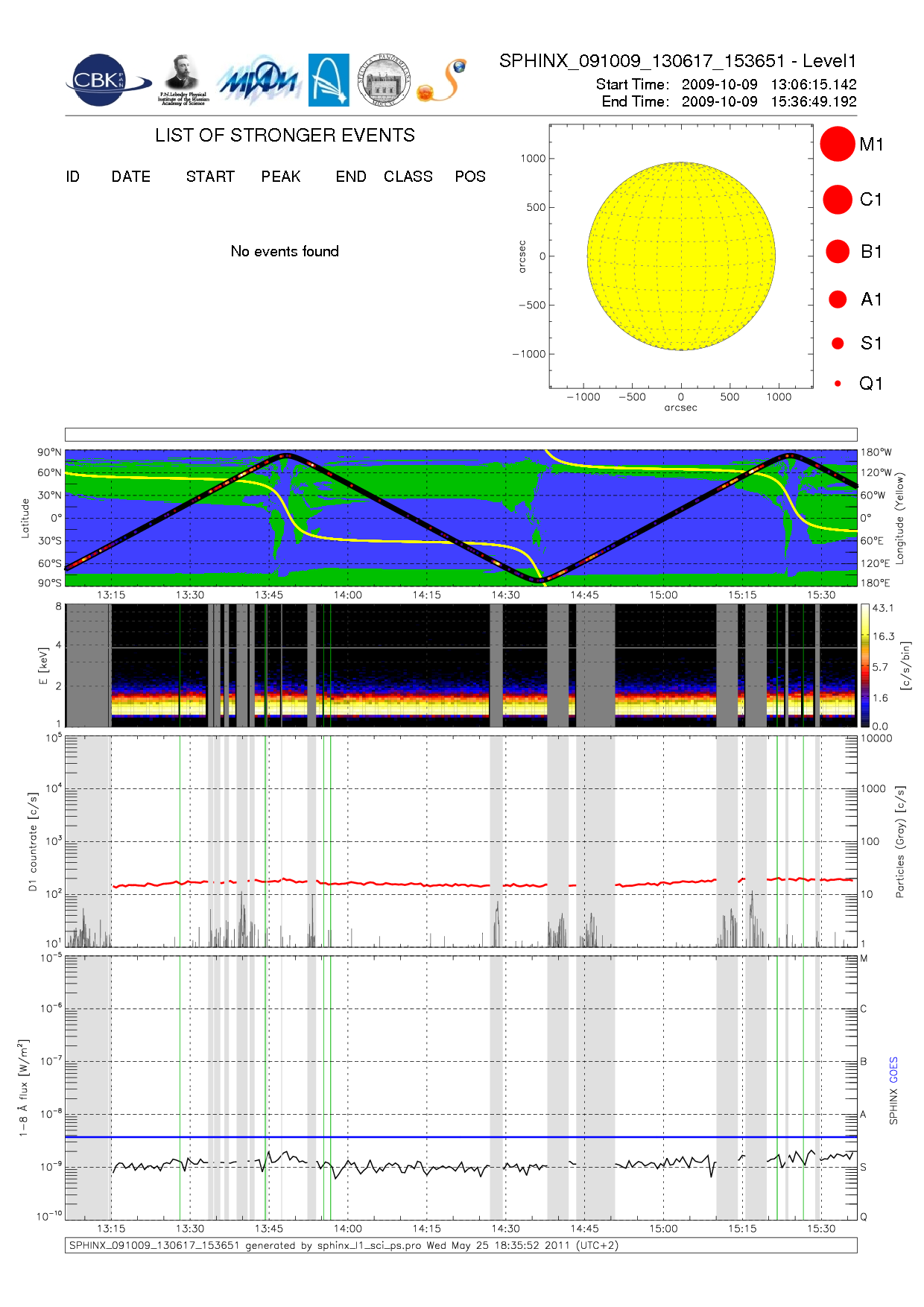The width and height of the screenshot is (924, 1307).
Task: Click the M1 red legend circle
Action: click(838, 144)
